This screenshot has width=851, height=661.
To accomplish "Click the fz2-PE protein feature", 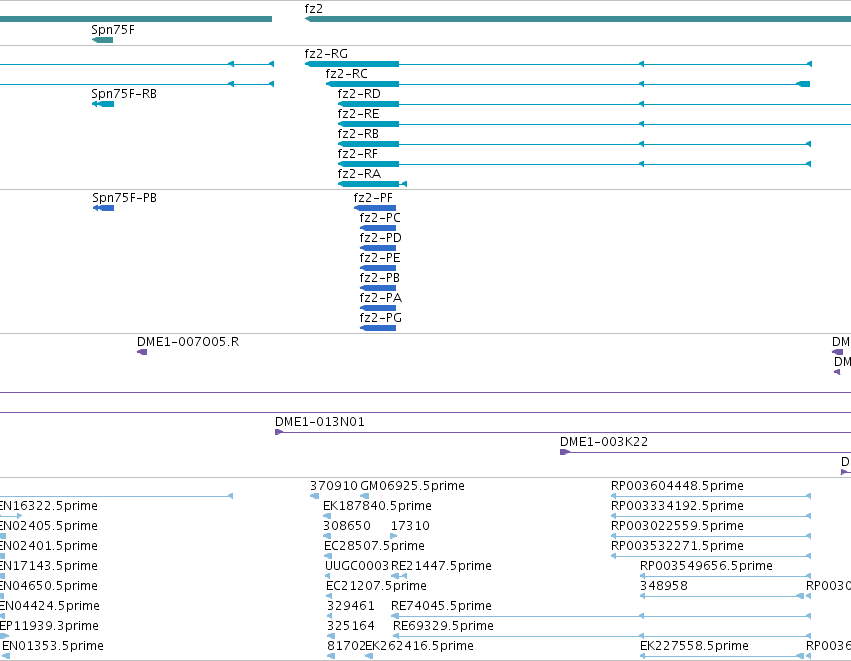I will point(378,268).
